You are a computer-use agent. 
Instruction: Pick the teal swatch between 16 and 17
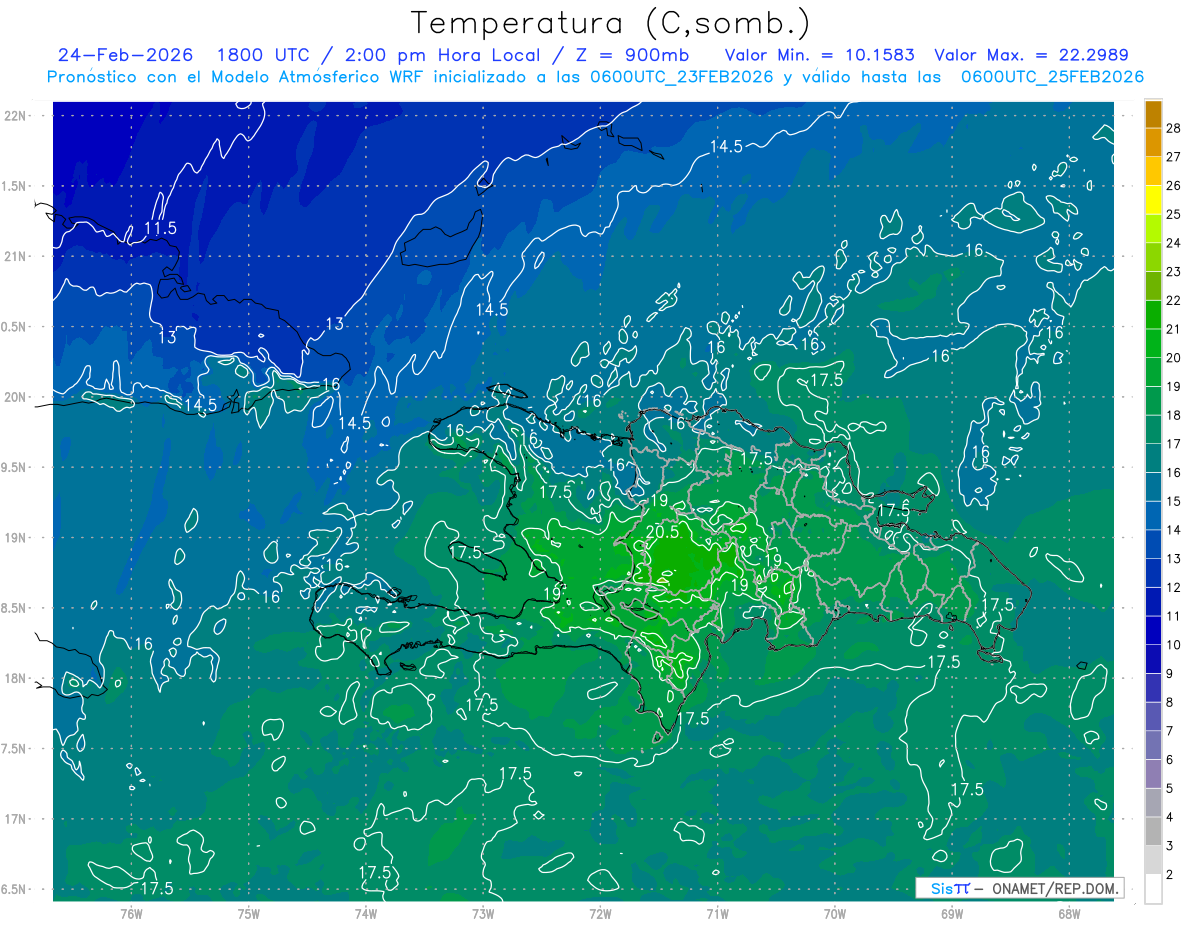(1153, 458)
